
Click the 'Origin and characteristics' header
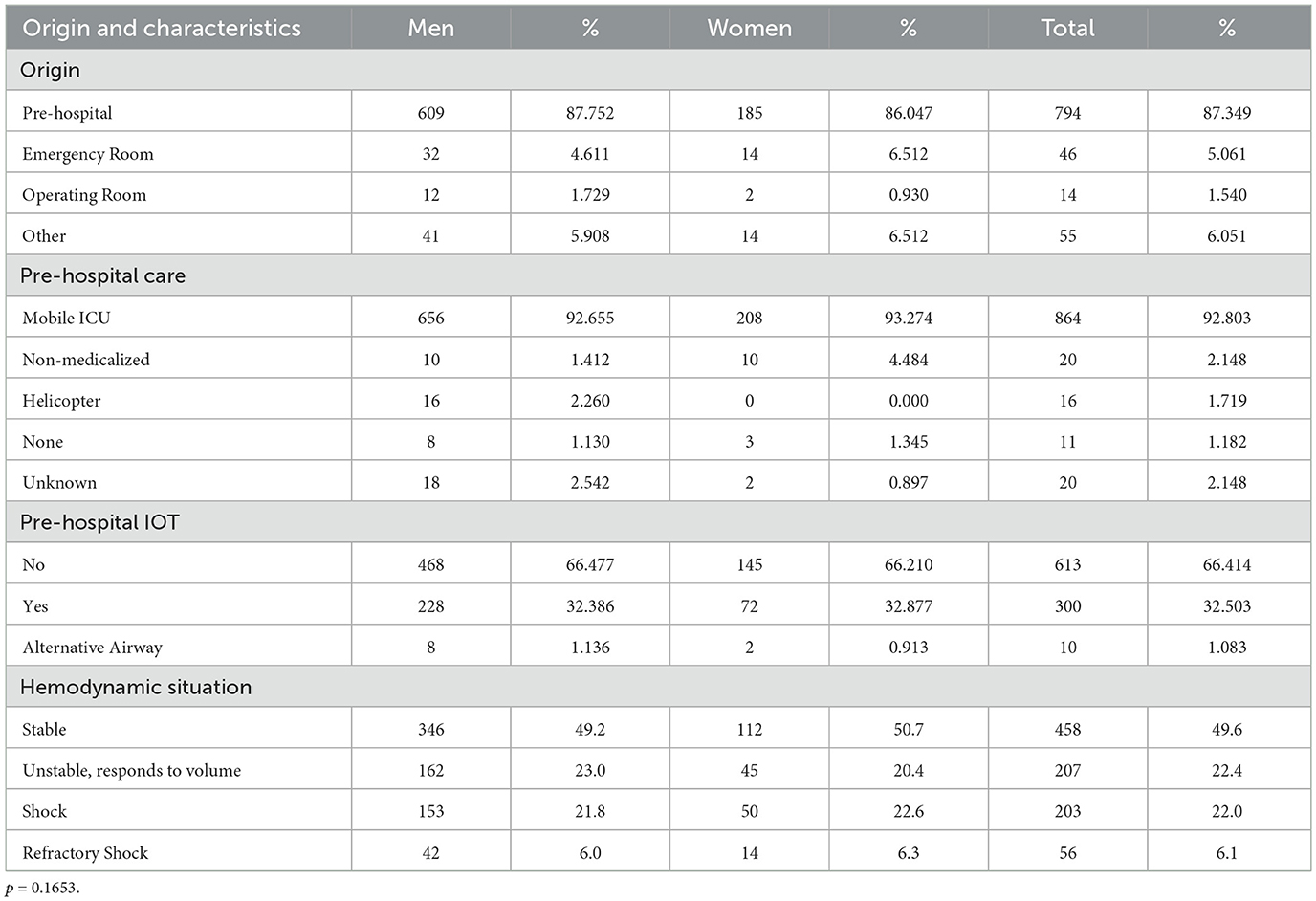(162, 29)
